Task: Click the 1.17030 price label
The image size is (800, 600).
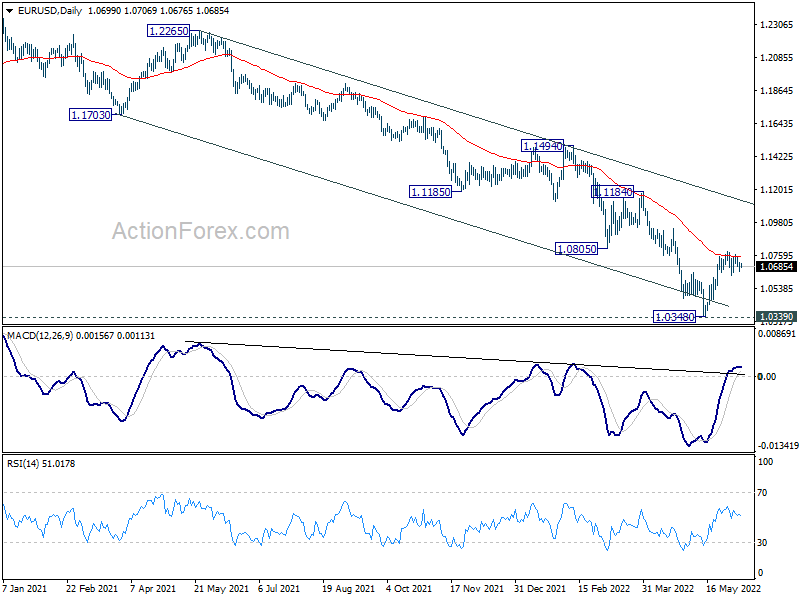Action: tap(90, 115)
